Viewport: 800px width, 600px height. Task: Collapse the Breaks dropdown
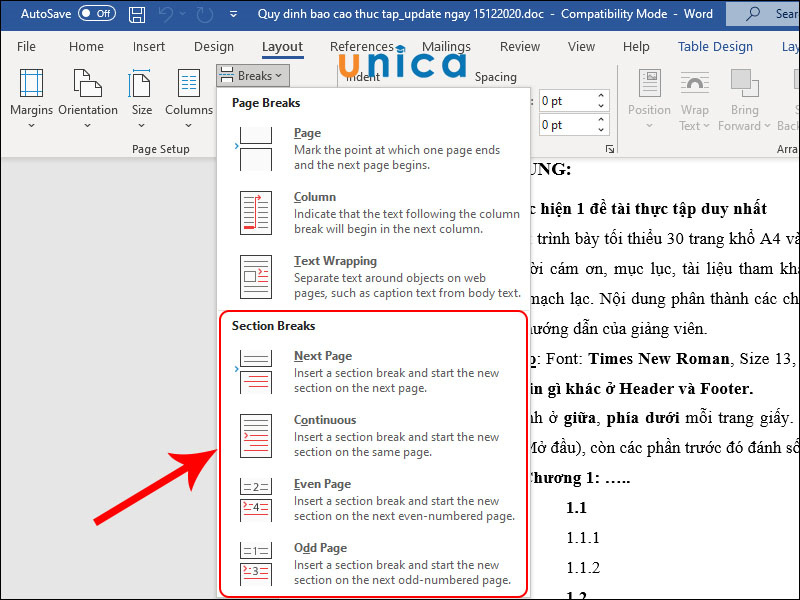pos(251,76)
